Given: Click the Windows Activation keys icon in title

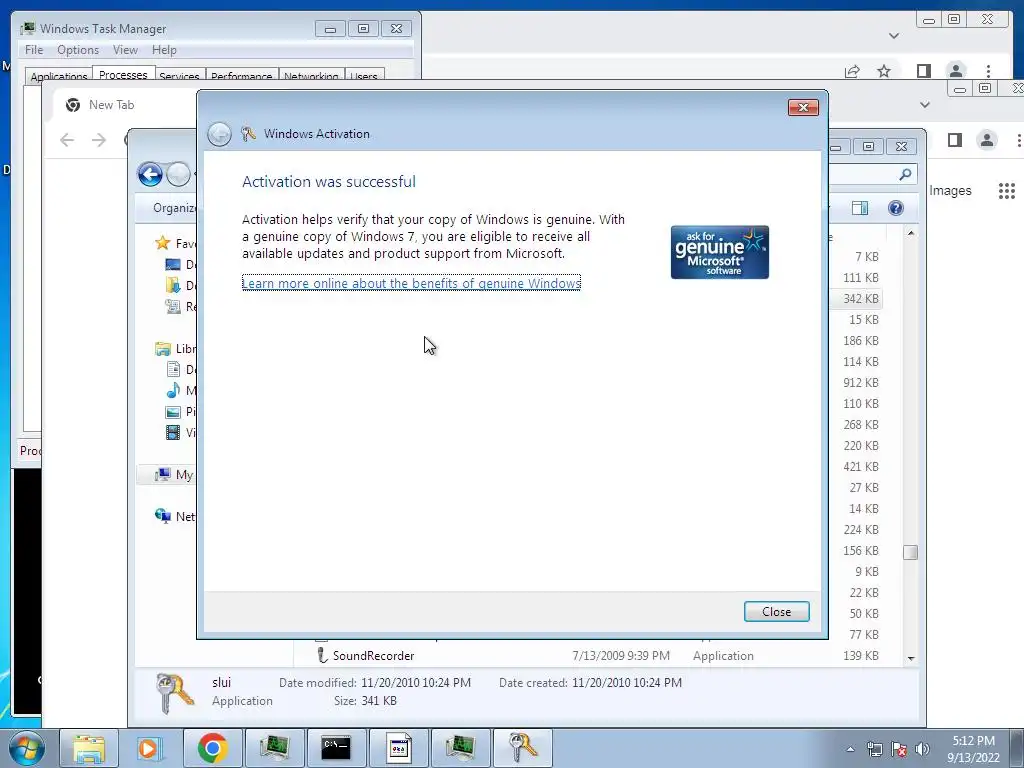Looking at the screenshot, I should (248, 134).
